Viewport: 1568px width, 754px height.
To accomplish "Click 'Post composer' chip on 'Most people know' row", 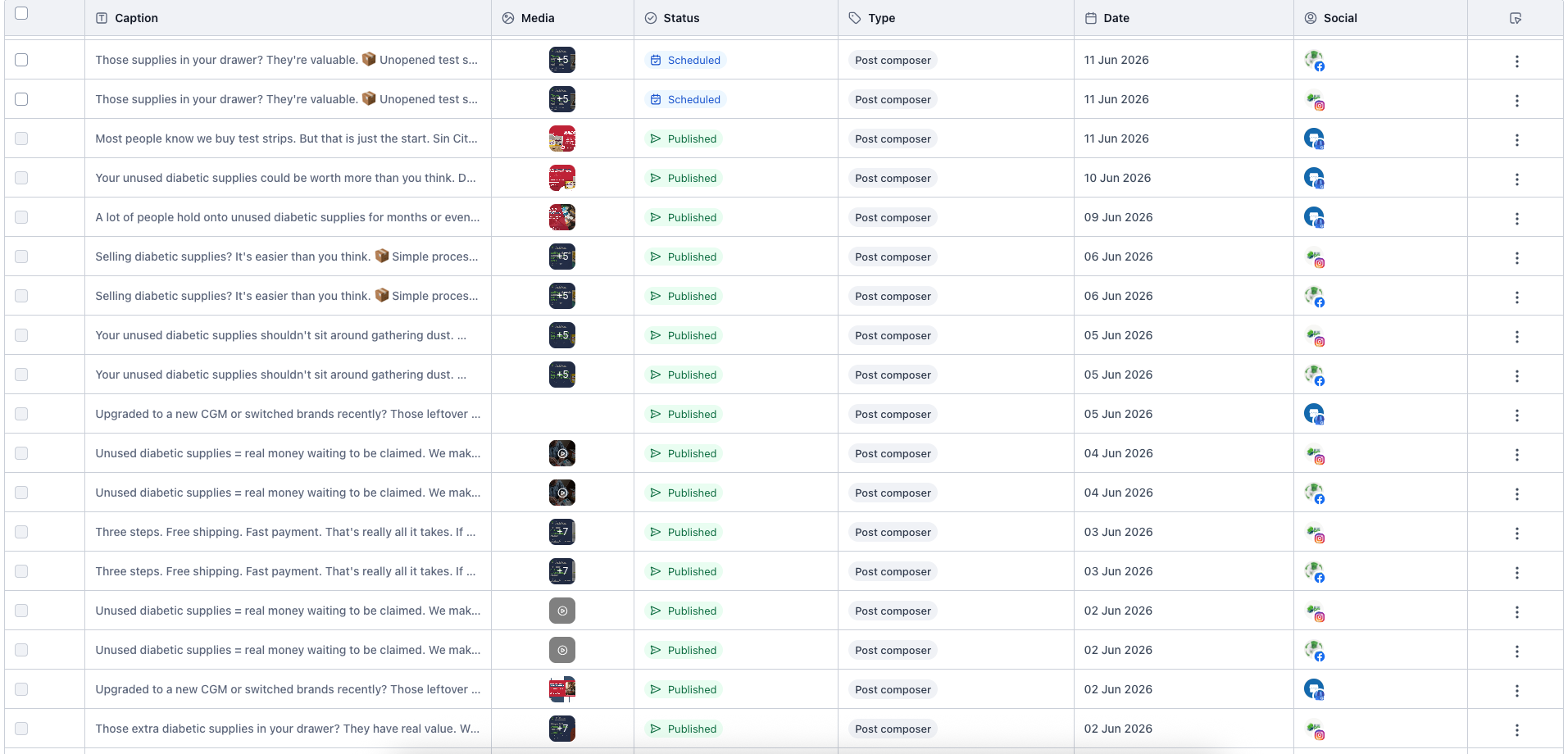I will pyautogui.click(x=893, y=139).
